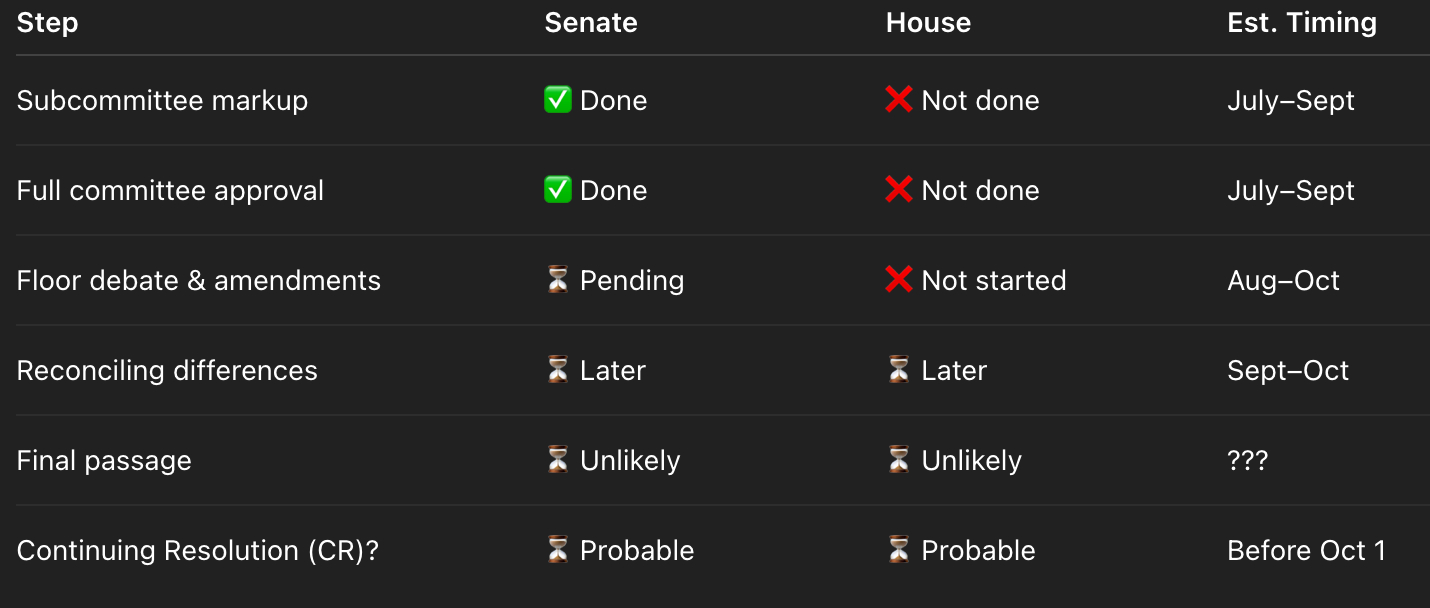Click hourglass in Reconciling differences Senate cell
This screenshot has width=1430, height=608.
pyautogui.click(x=557, y=370)
